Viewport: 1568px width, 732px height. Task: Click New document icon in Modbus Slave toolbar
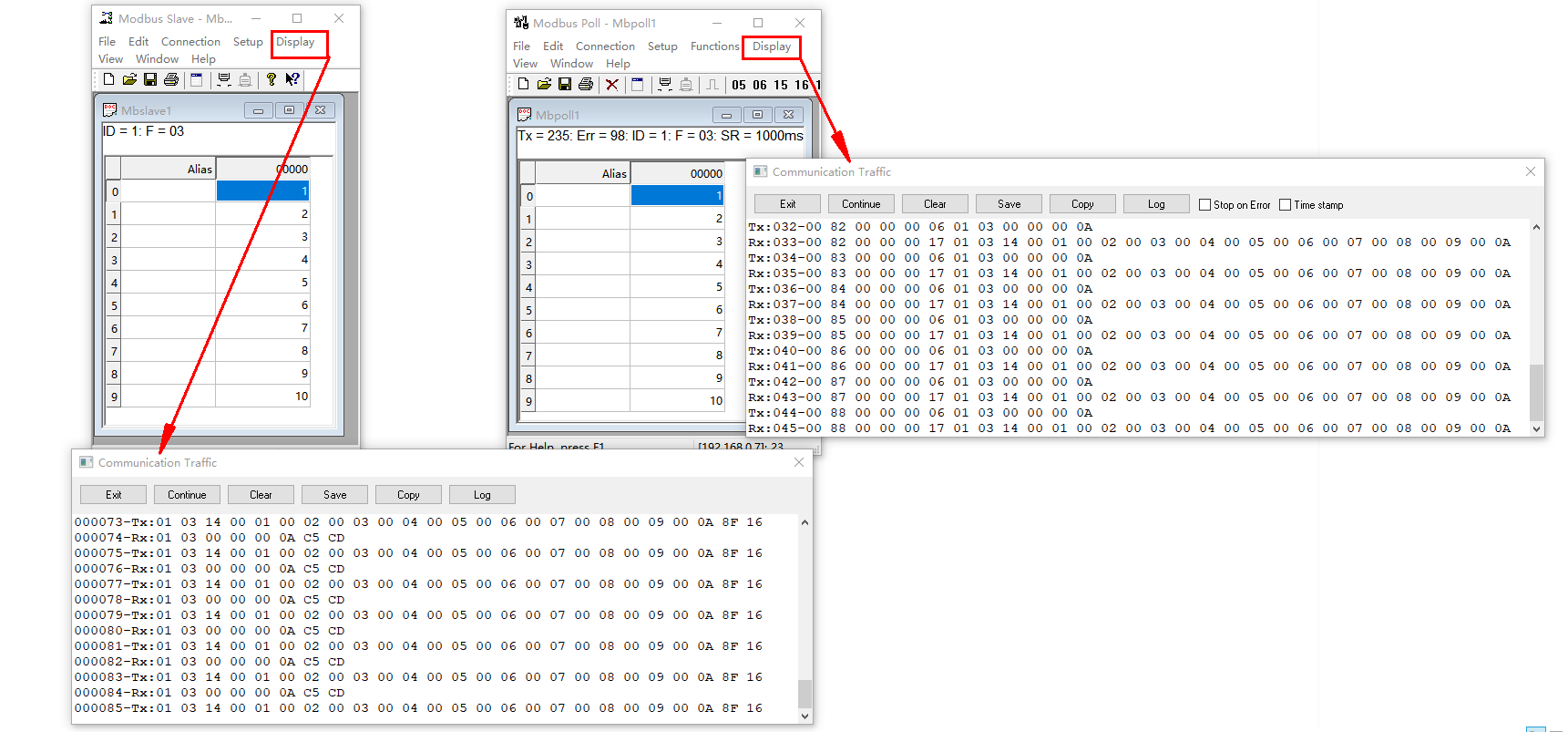point(108,80)
